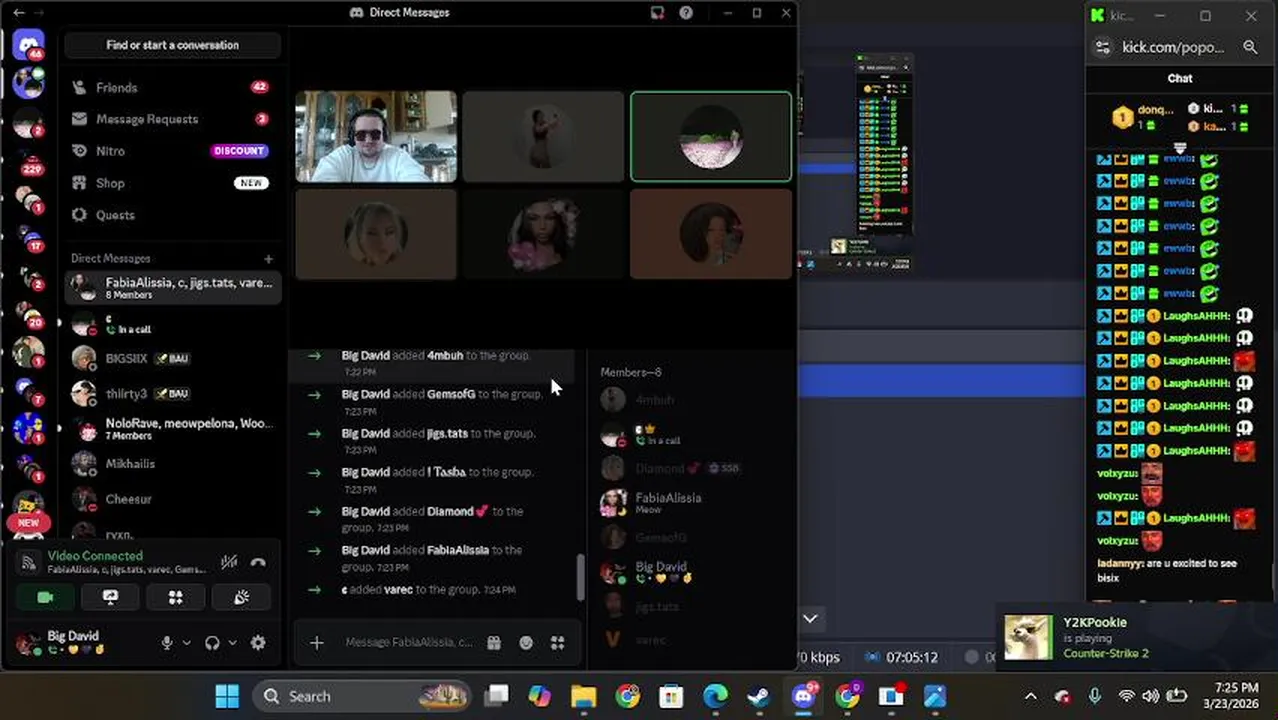Select the green-outlined speaking call tile
Screen dimensions: 1278x720
[711, 137]
